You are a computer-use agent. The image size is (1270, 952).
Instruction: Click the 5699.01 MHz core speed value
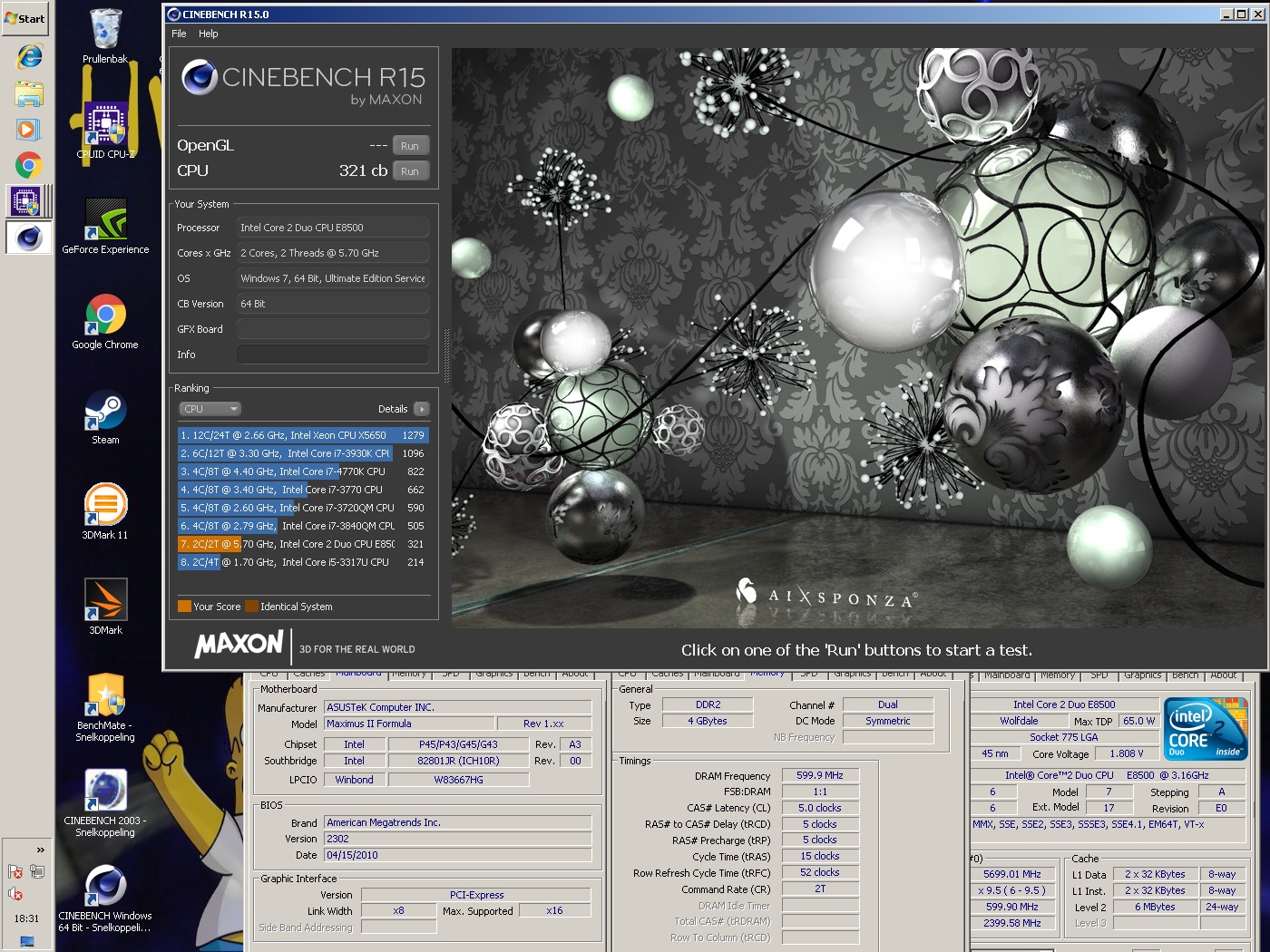pos(1011,874)
